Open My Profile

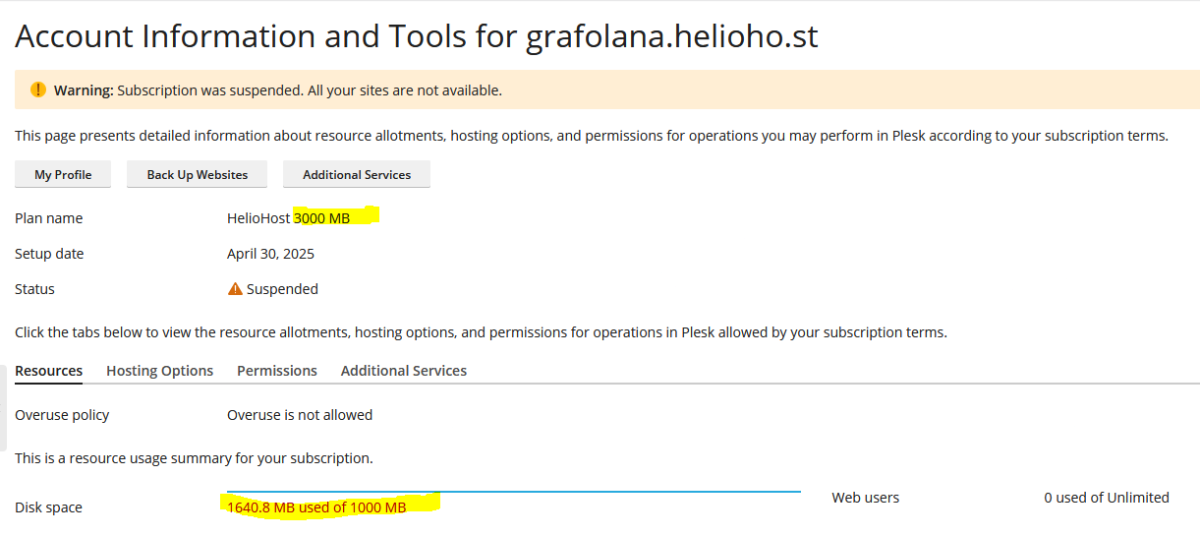(63, 174)
